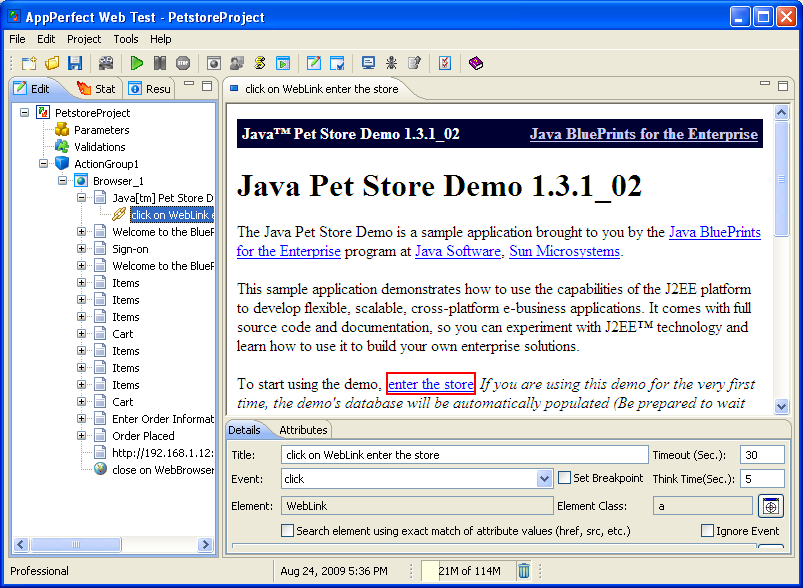
Task: Open the Event dropdown list
Action: tap(544, 479)
